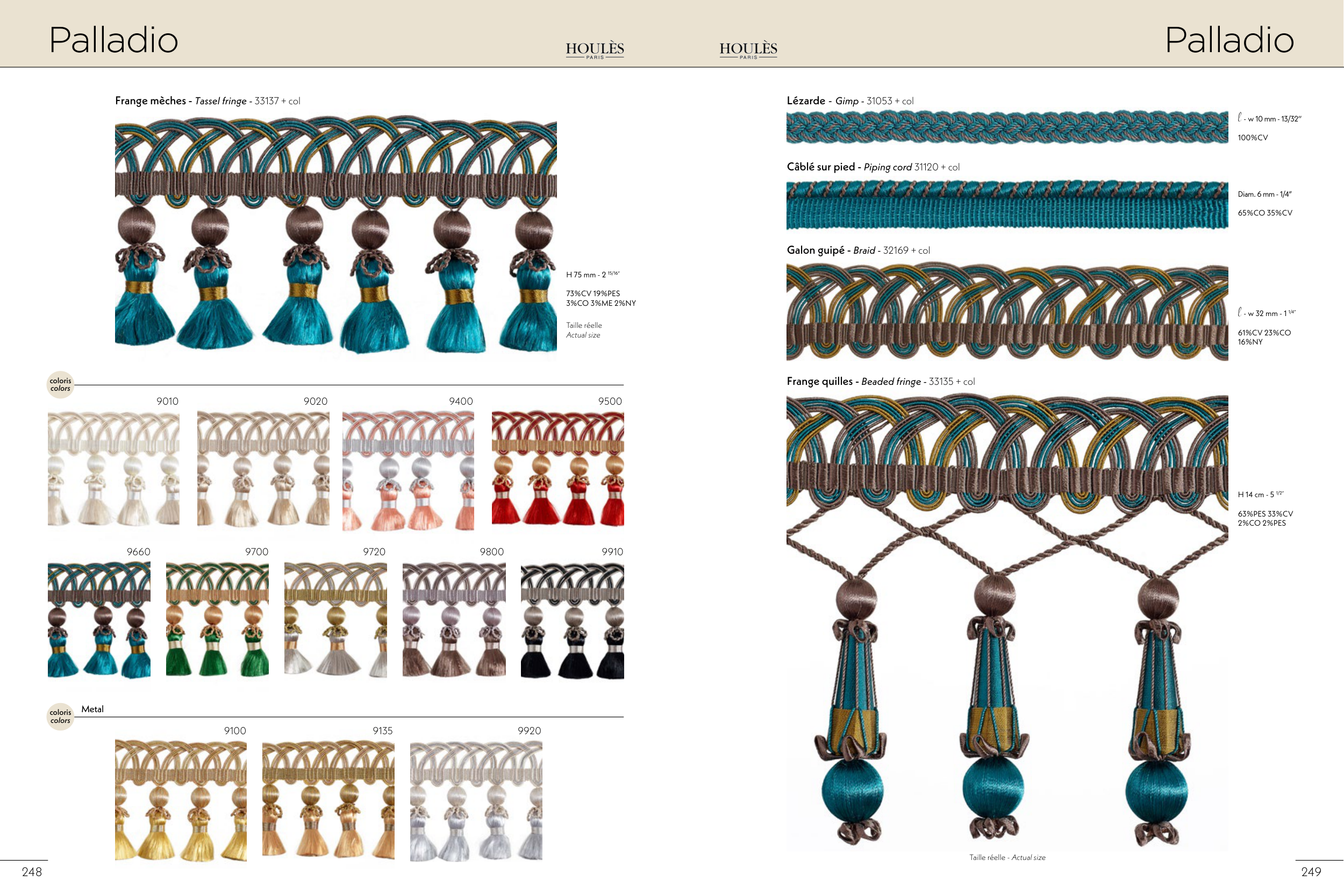This screenshot has height=896, width=1344.
Task: Click the right Houlès Paris logo
Action: point(748,49)
